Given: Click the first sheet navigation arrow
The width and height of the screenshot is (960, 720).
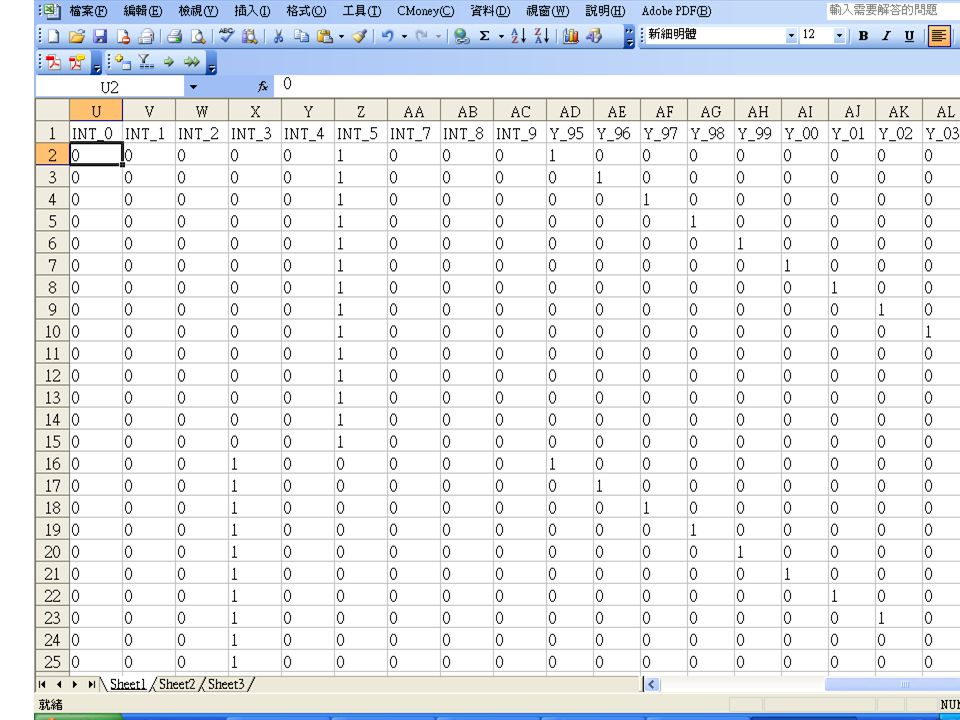Looking at the screenshot, I should click(42, 684).
